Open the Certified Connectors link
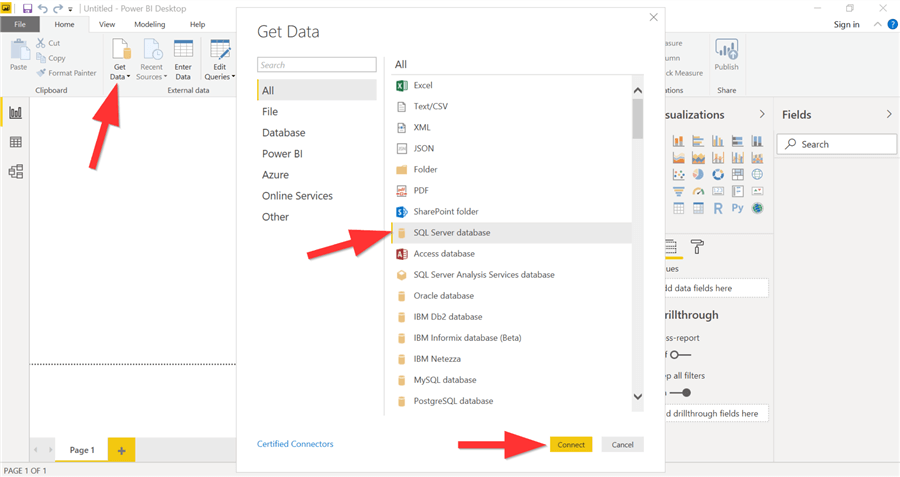Viewport: 900px width, 477px height. pyautogui.click(x=295, y=444)
